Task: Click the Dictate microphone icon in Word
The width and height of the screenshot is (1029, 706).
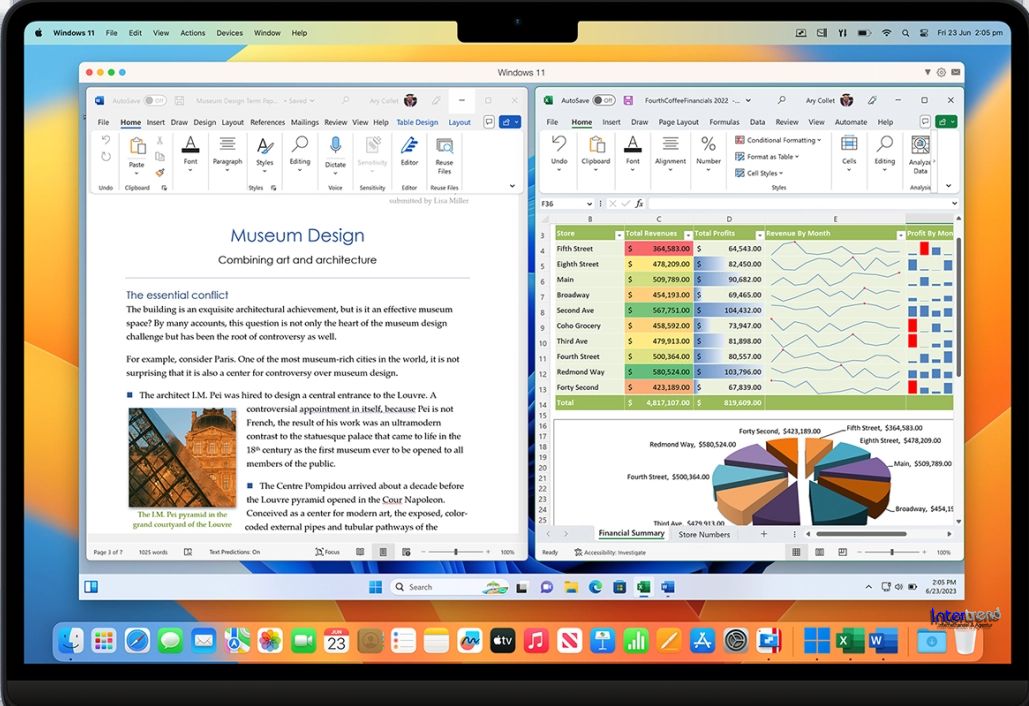Action: (x=335, y=147)
